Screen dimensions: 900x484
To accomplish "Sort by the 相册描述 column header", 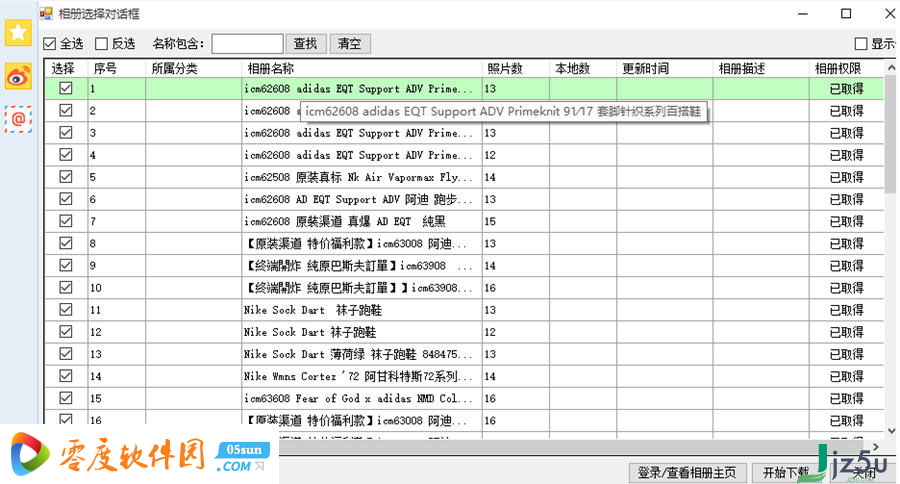I will point(761,68).
